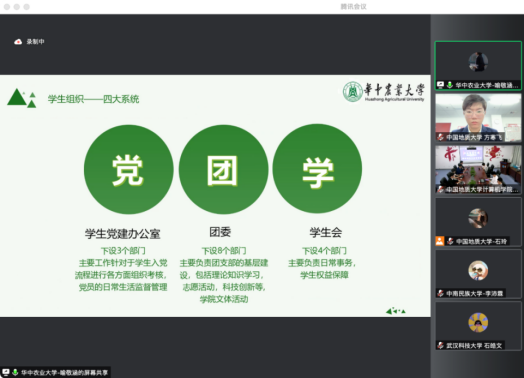Click the screen sharing label at bottom left

[64, 372]
